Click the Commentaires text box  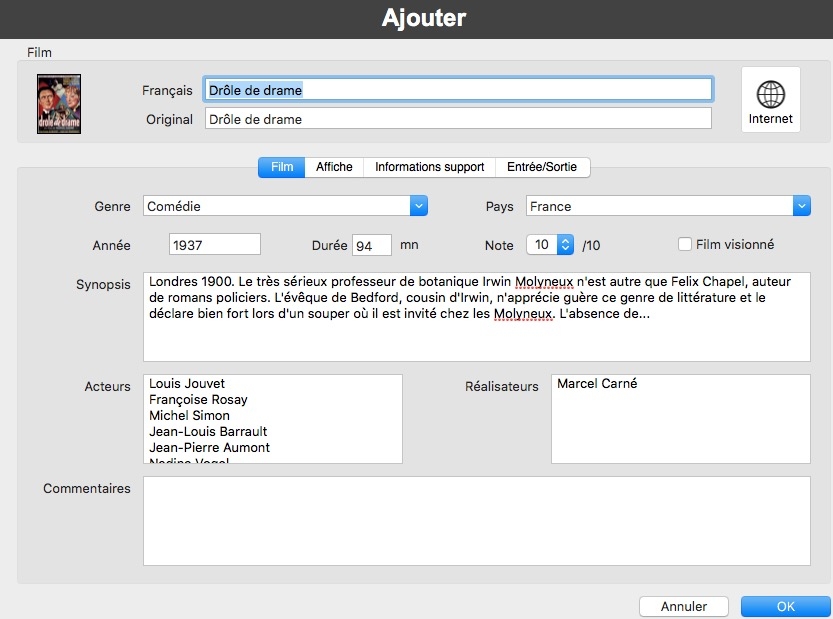coord(476,520)
